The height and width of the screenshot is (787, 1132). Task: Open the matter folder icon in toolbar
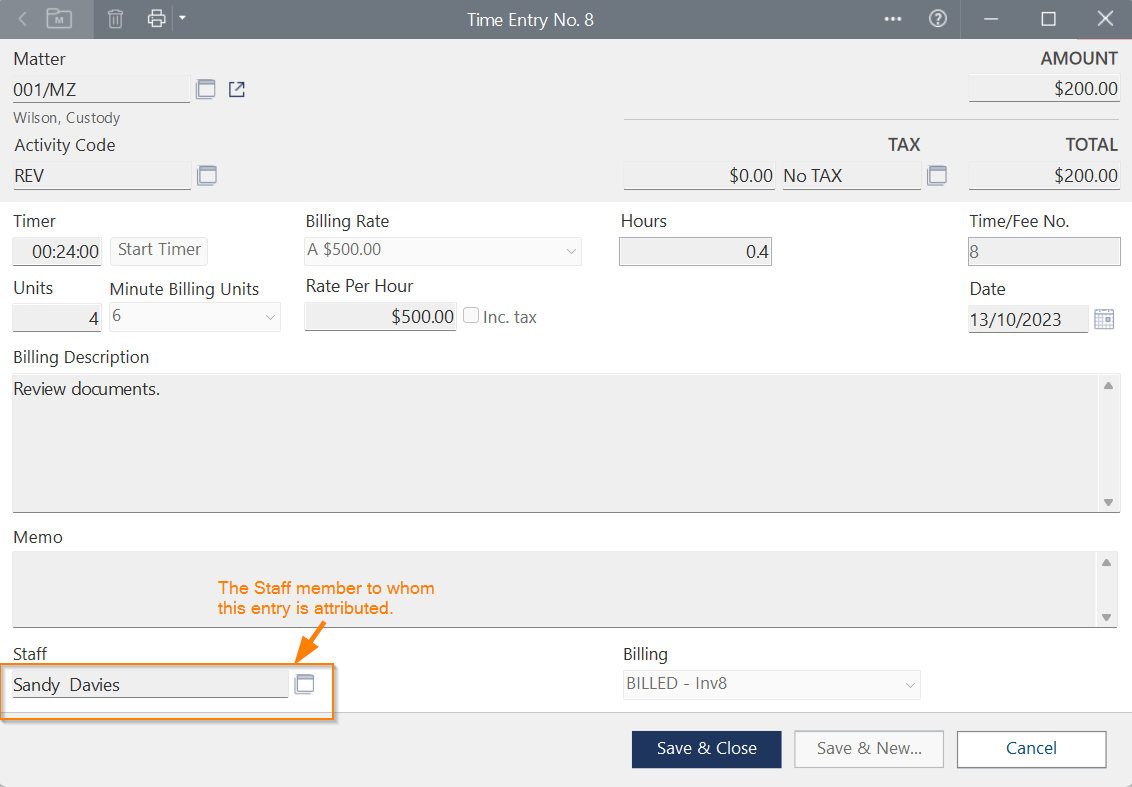click(x=59, y=19)
